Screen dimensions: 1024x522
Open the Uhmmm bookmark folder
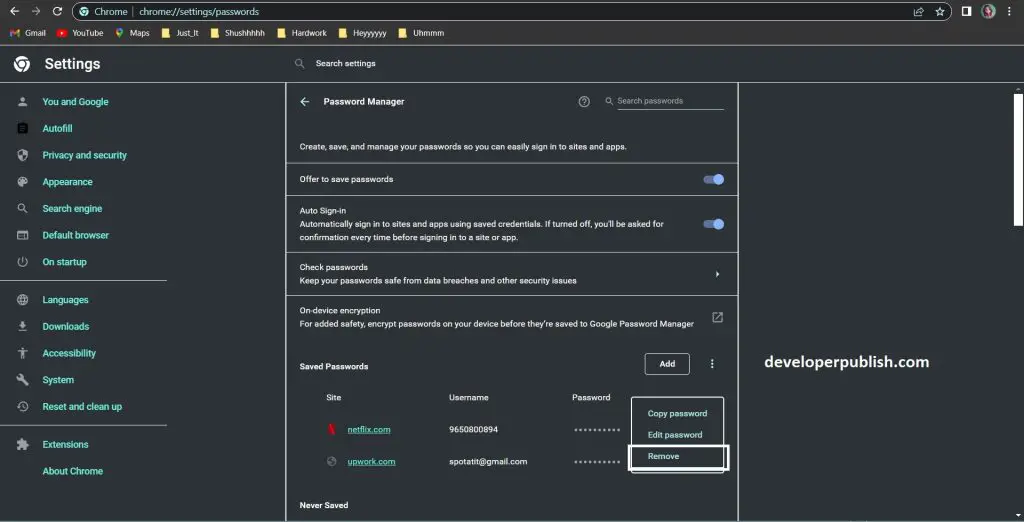(x=421, y=33)
